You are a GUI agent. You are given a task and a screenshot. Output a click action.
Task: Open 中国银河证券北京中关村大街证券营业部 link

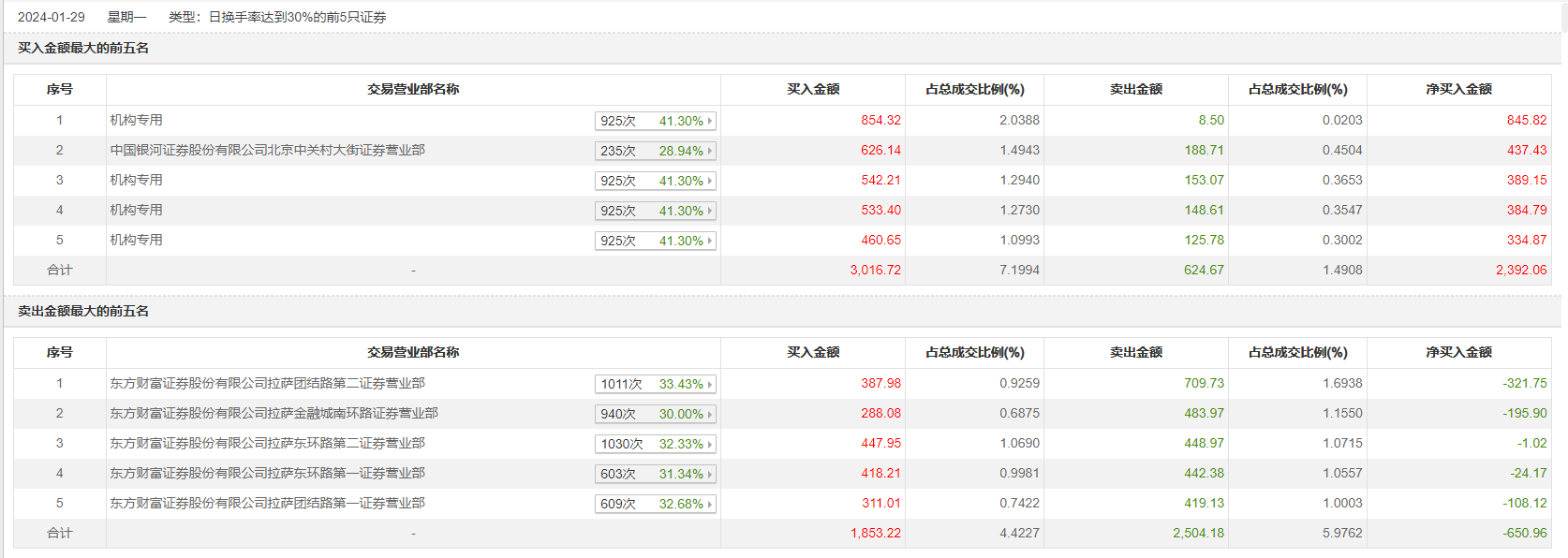(267, 150)
